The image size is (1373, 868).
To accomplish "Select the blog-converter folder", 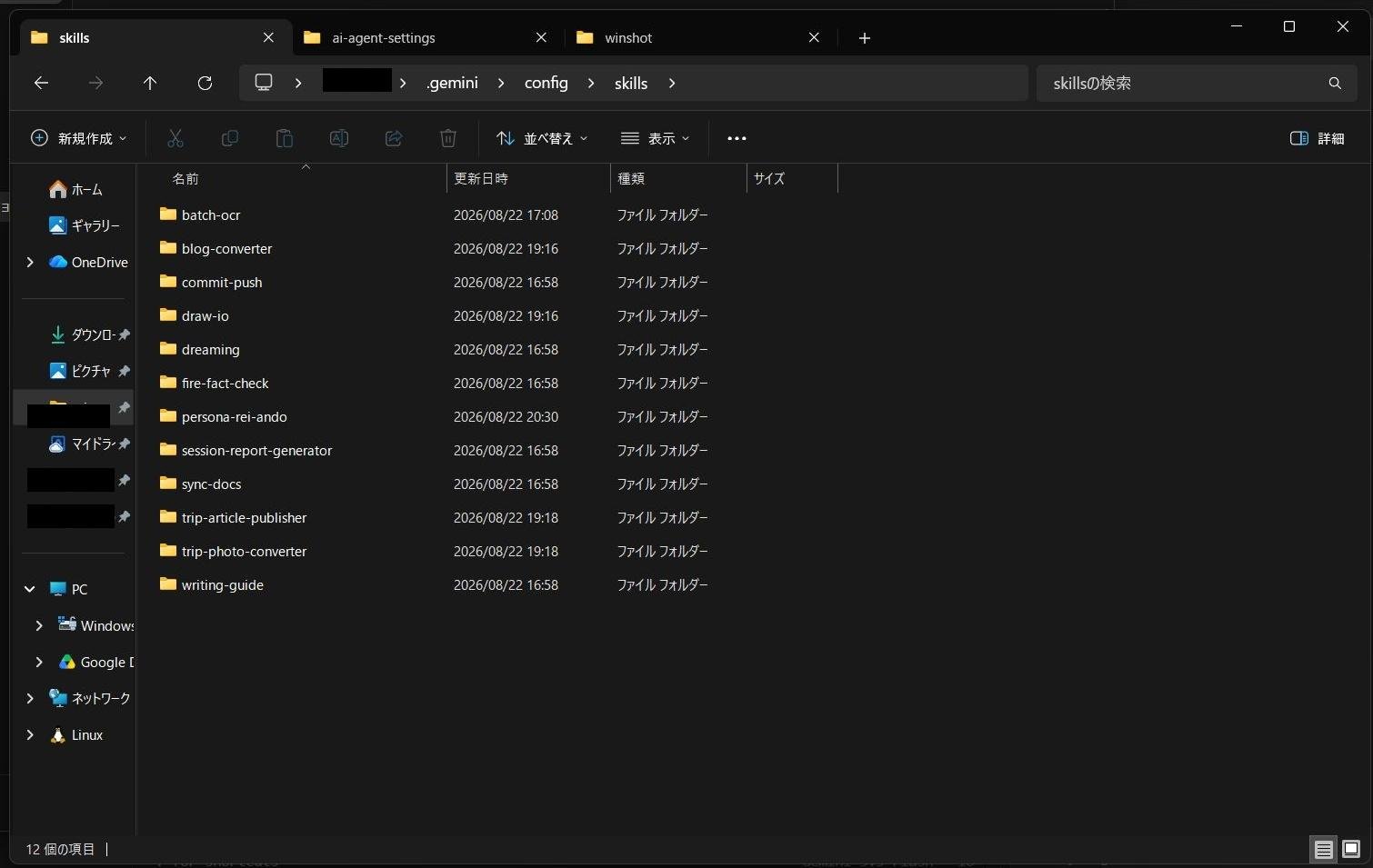I will coord(226,248).
